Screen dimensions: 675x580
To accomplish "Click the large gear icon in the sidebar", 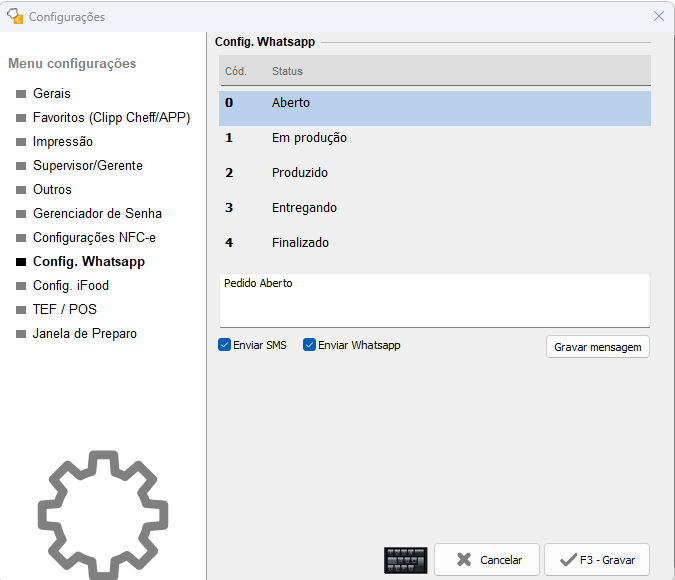I will 102,515.
